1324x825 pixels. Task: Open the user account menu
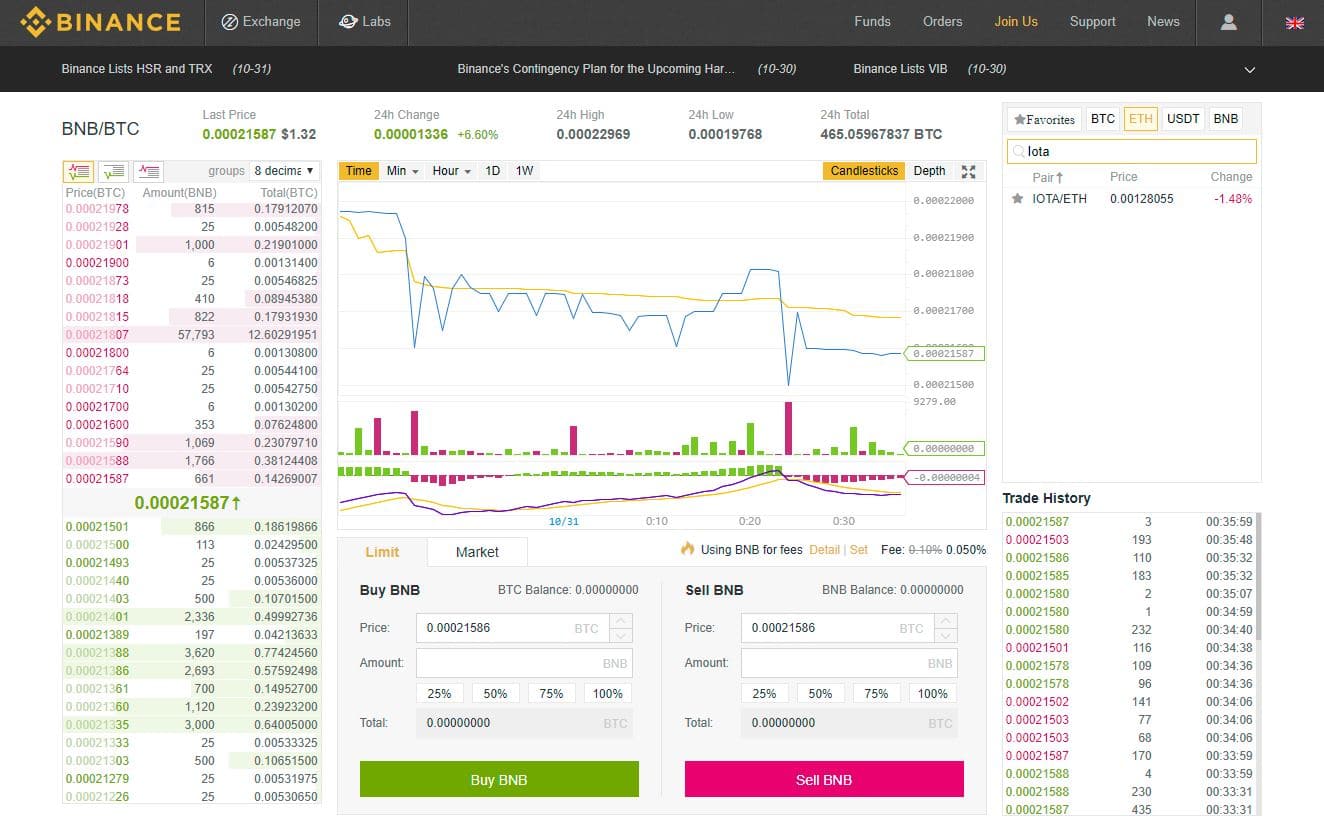pos(1228,21)
